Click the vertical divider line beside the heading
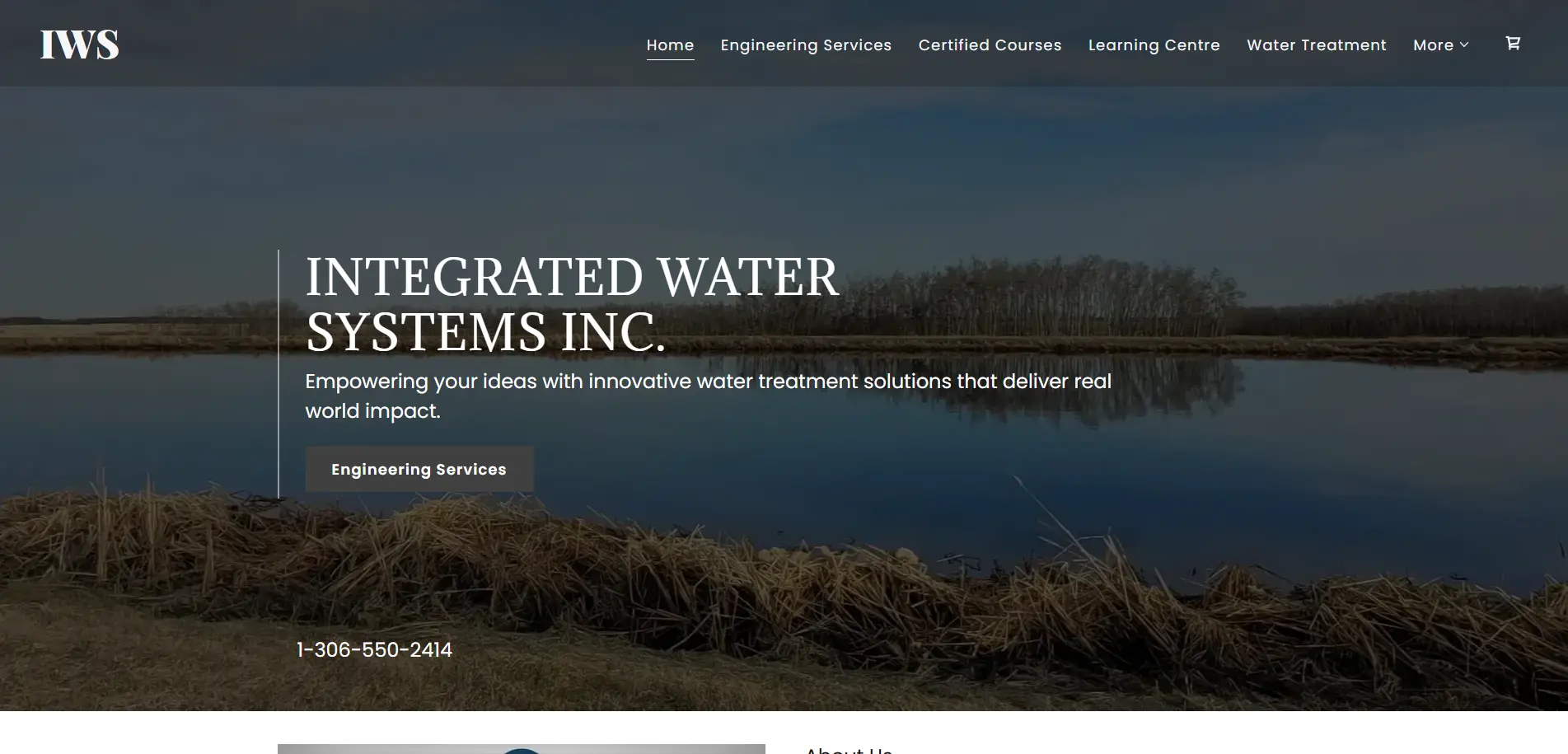Screen dimensions: 1568x754 278,373
